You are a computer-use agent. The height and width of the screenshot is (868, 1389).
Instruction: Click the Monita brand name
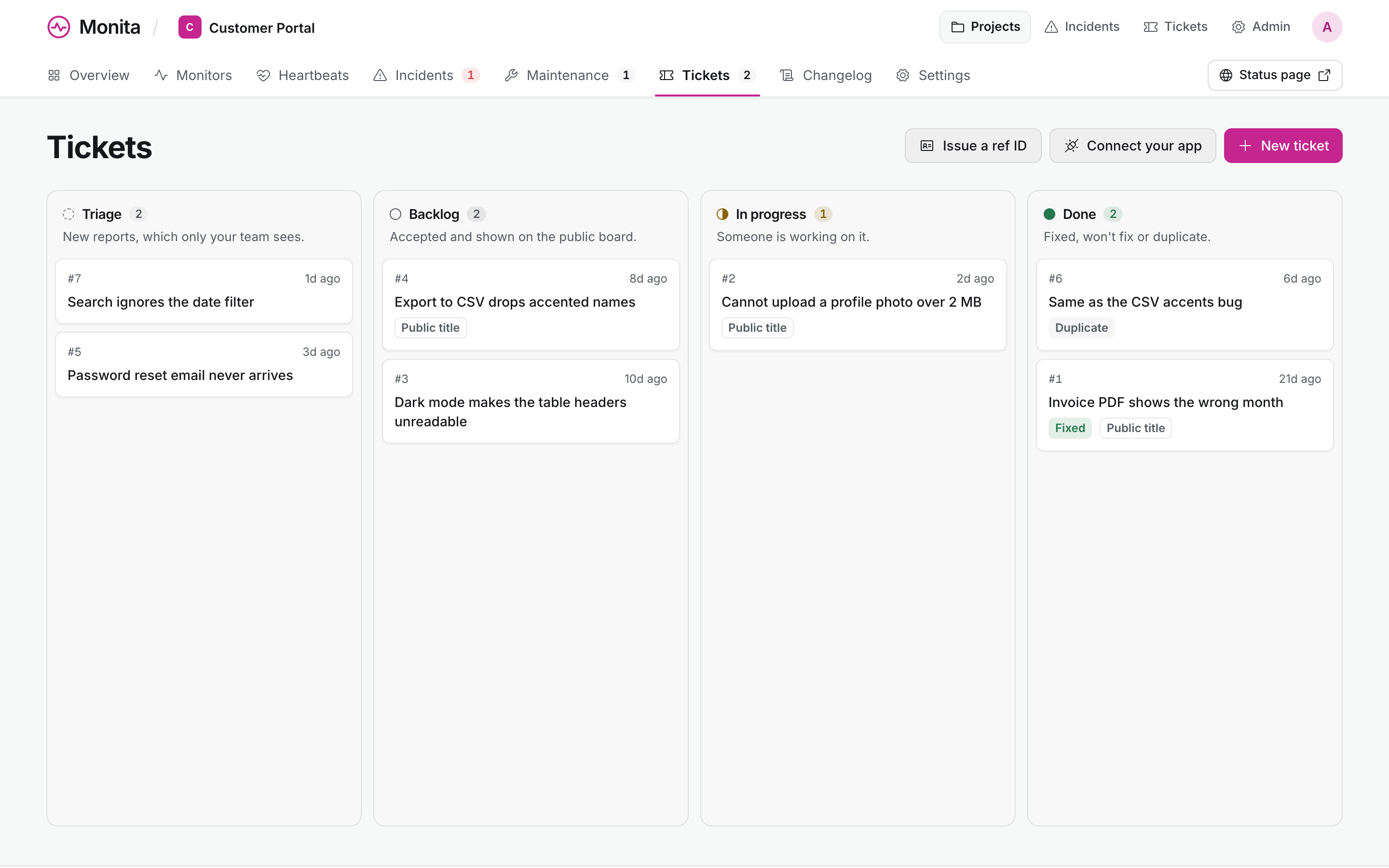(x=109, y=27)
